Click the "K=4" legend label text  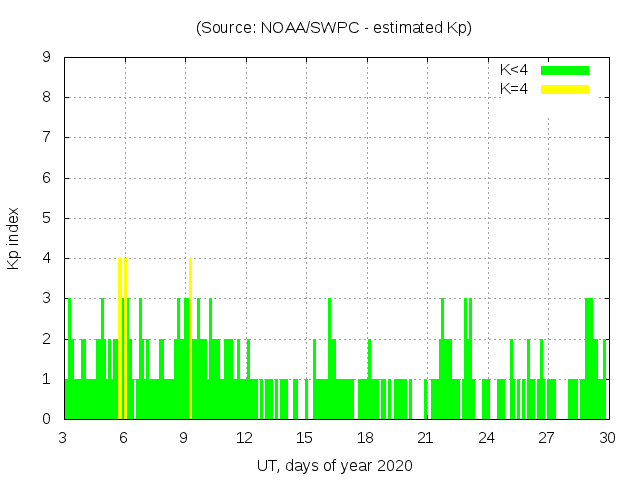click(x=514, y=89)
